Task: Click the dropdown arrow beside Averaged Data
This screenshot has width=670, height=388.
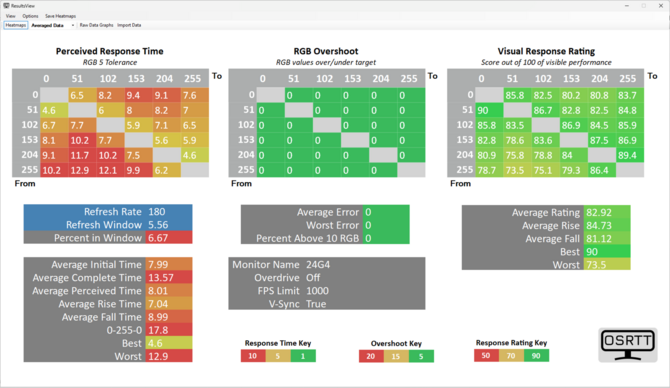Action: click(73, 25)
